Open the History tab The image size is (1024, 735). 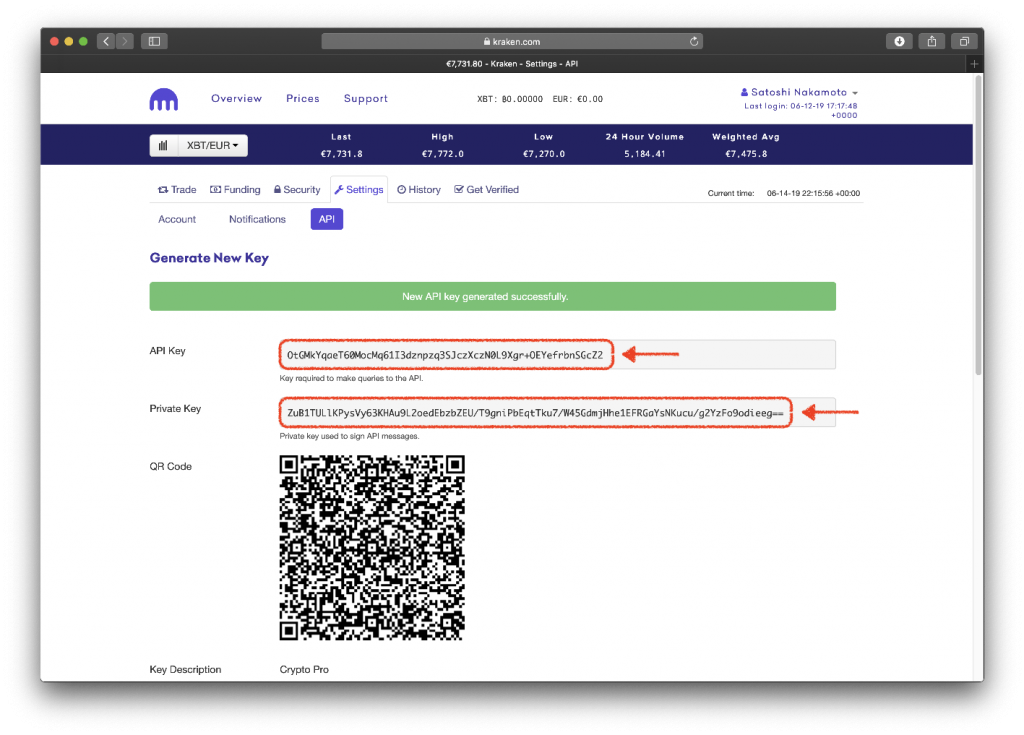tap(419, 189)
